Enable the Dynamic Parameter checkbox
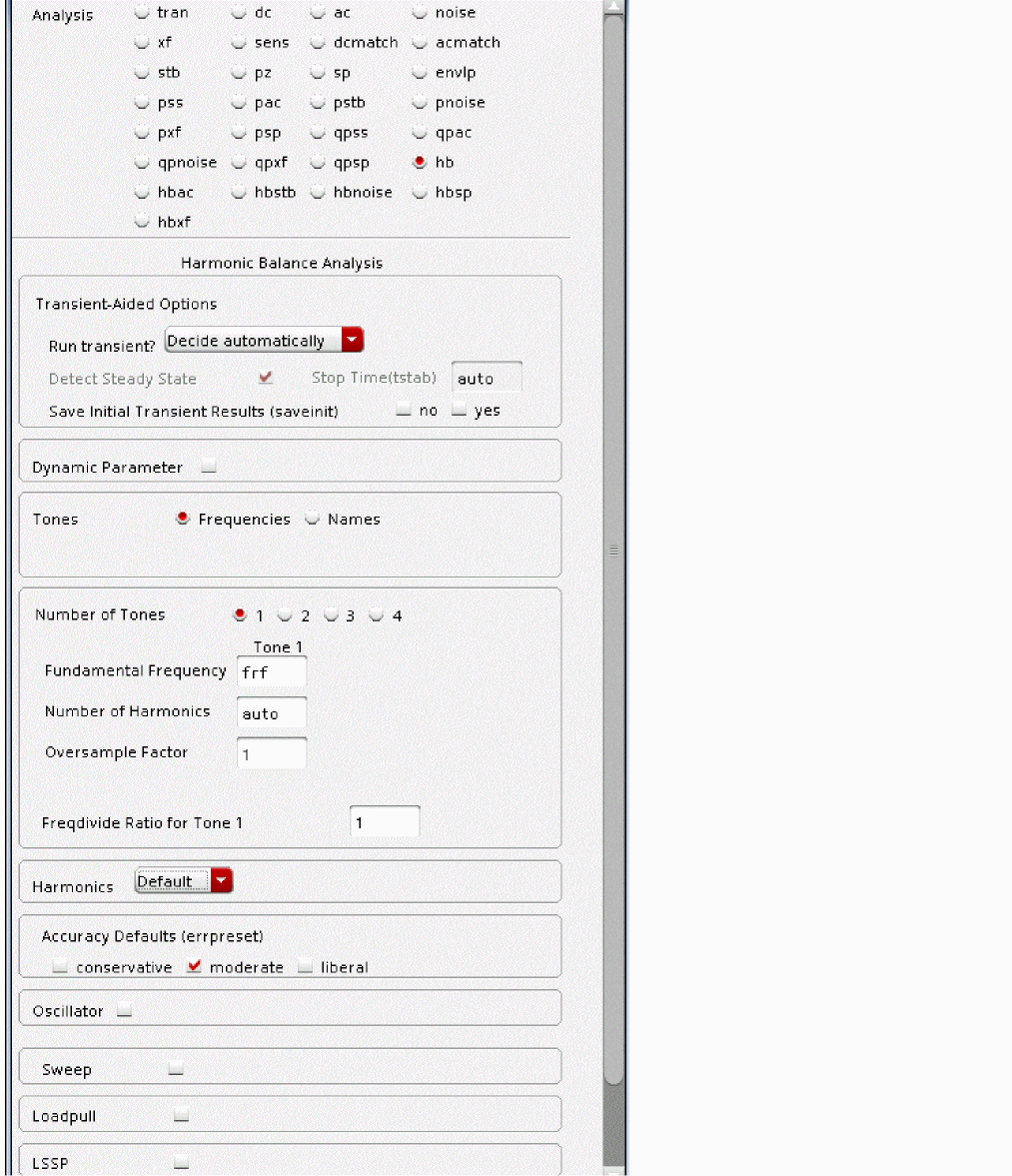The height and width of the screenshot is (1176, 1012). (208, 467)
